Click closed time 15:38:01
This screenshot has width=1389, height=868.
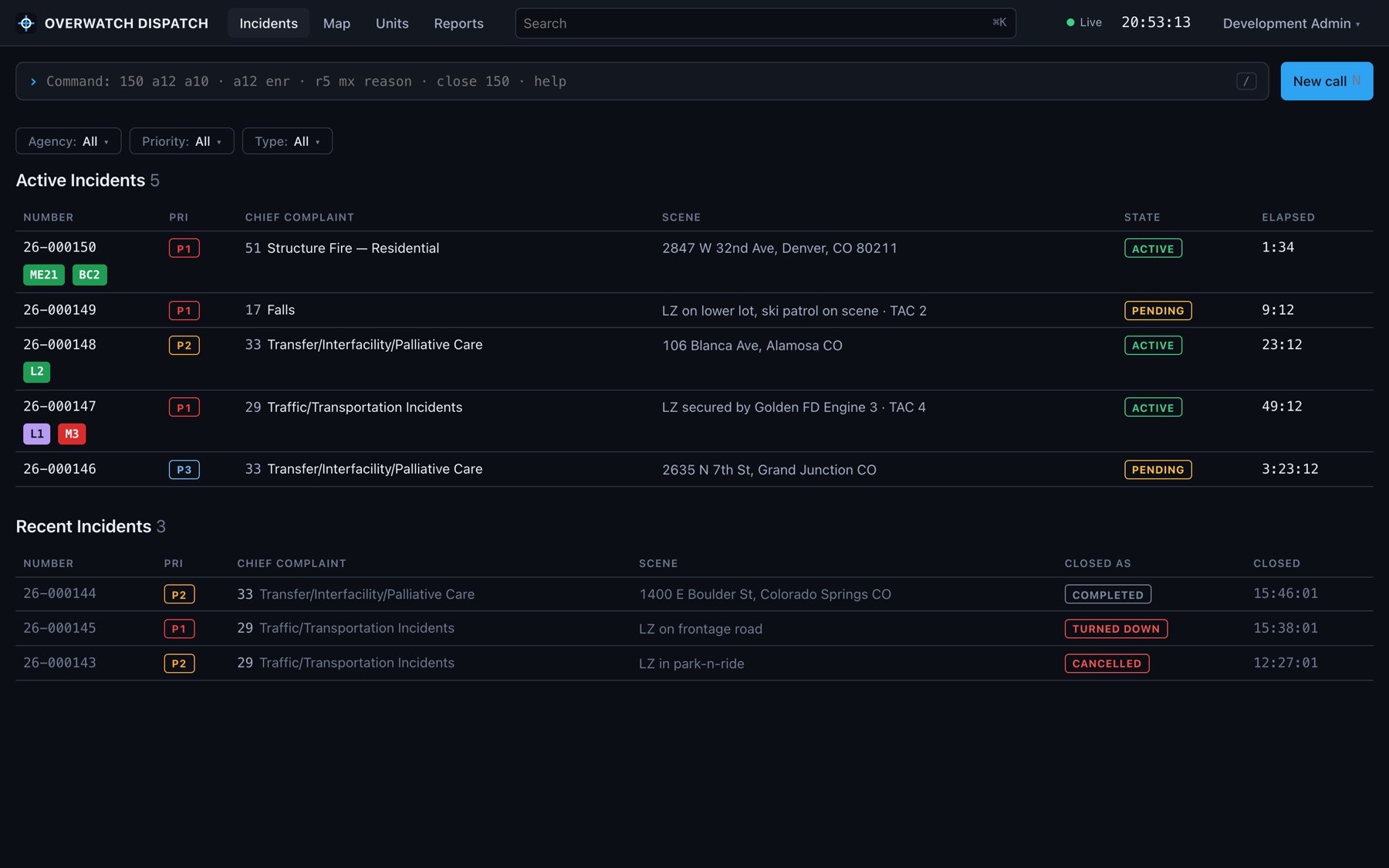1286,628
